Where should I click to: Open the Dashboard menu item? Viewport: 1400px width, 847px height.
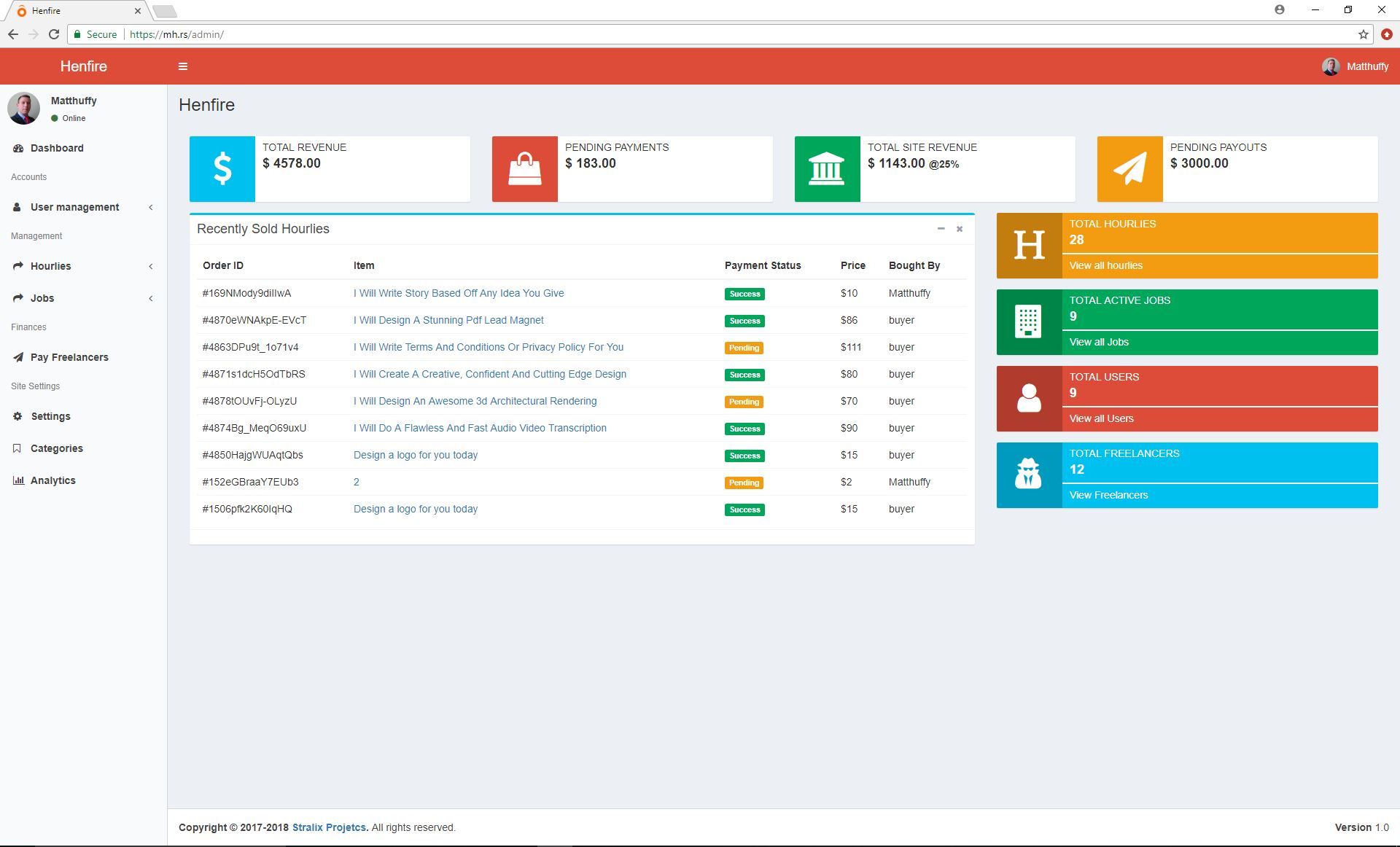[x=83, y=148]
